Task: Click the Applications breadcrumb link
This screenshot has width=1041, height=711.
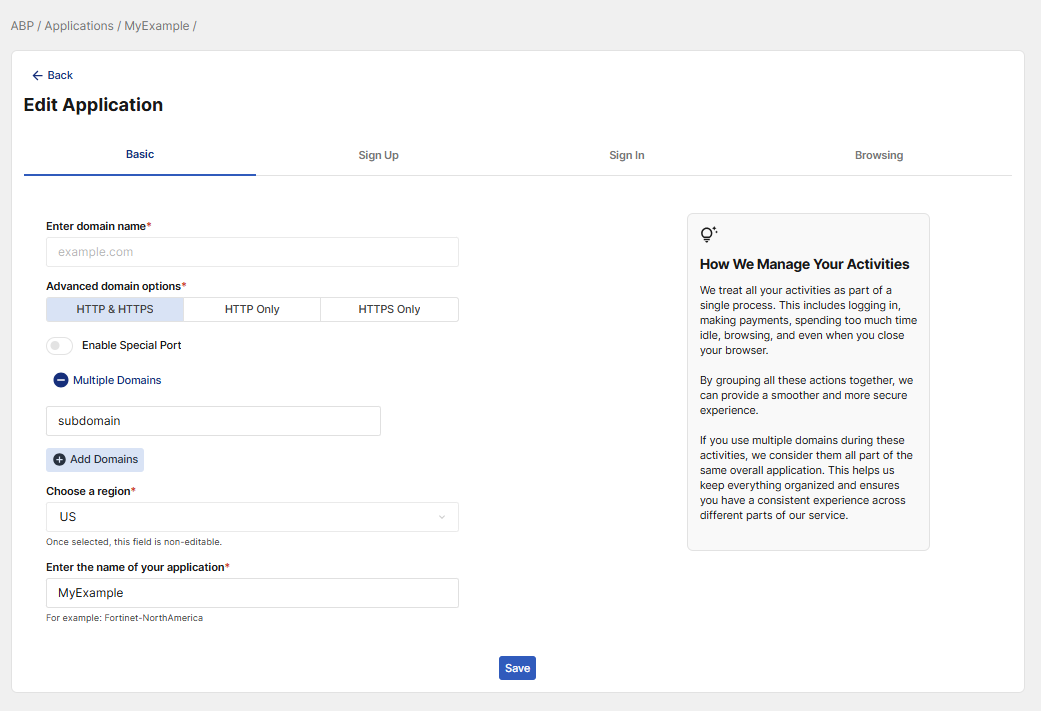Action: tap(79, 26)
